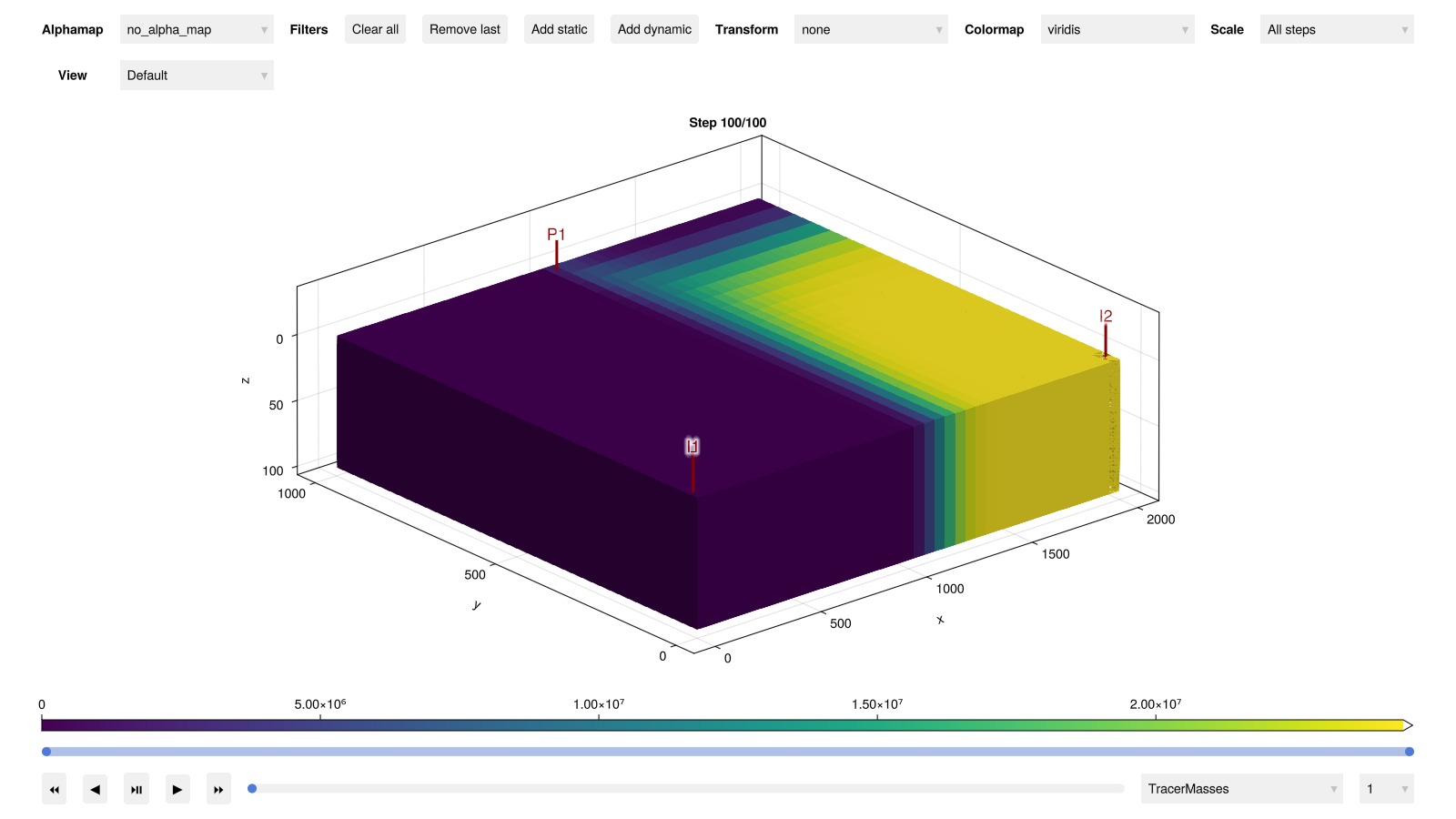The image size is (1456, 819).
Task: Click the Remove last button
Action: click(x=464, y=29)
